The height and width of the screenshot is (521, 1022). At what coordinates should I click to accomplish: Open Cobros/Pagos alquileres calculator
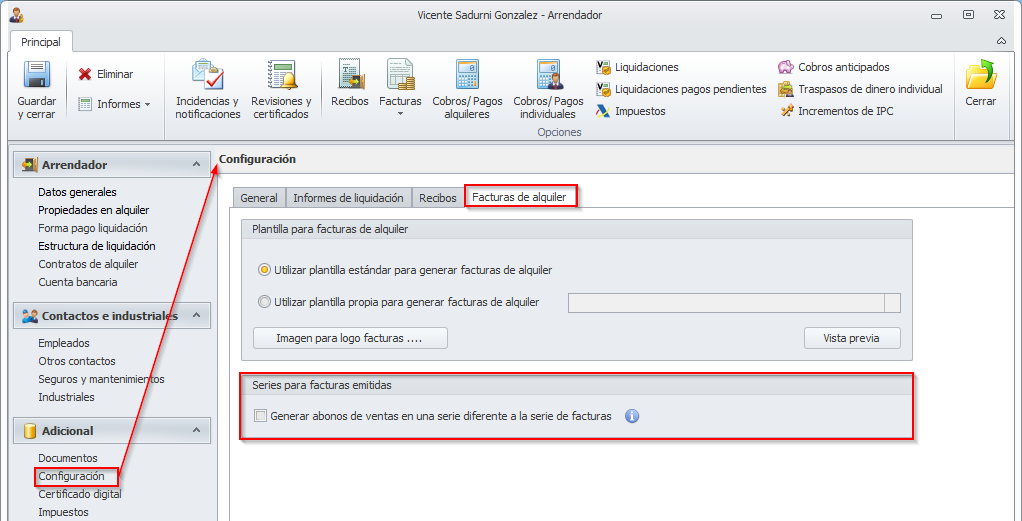(x=467, y=90)
